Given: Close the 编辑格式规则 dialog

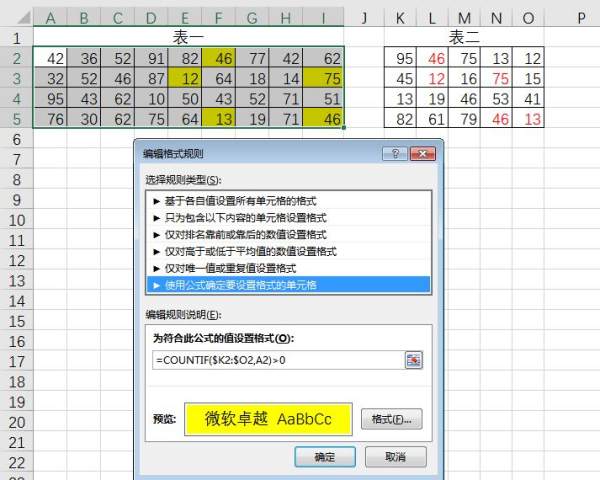Looking at the screenshot, I should pyautogui.click(x=424, y=153).
